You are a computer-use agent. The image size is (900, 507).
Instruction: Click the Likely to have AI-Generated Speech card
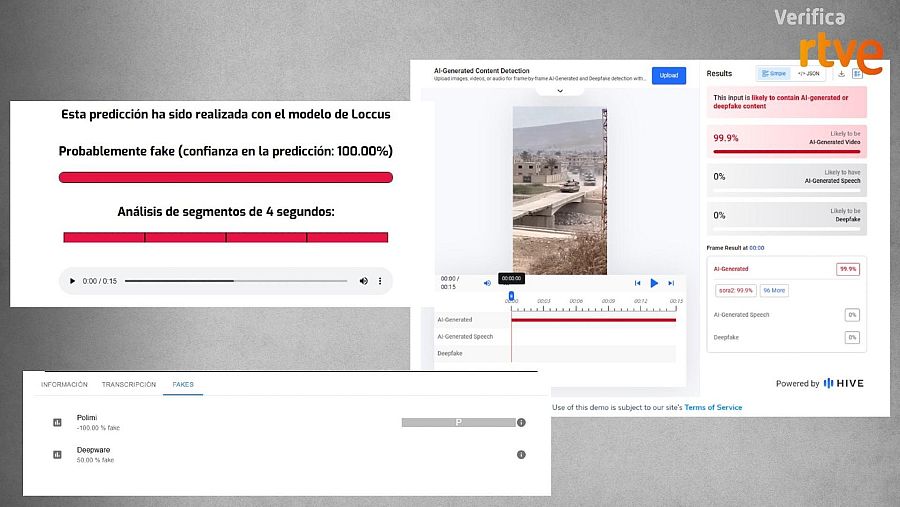(786, 179)
